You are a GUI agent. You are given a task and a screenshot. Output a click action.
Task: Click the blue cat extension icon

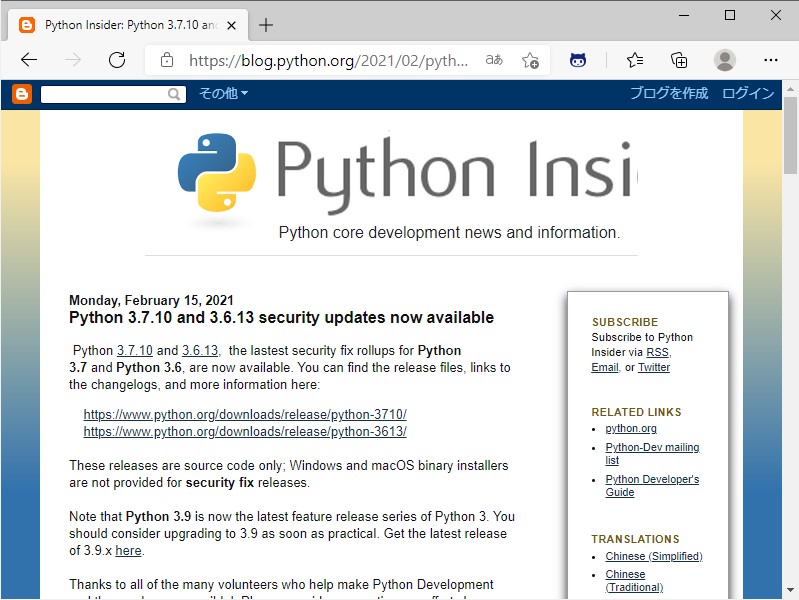(x=577, y=60)
